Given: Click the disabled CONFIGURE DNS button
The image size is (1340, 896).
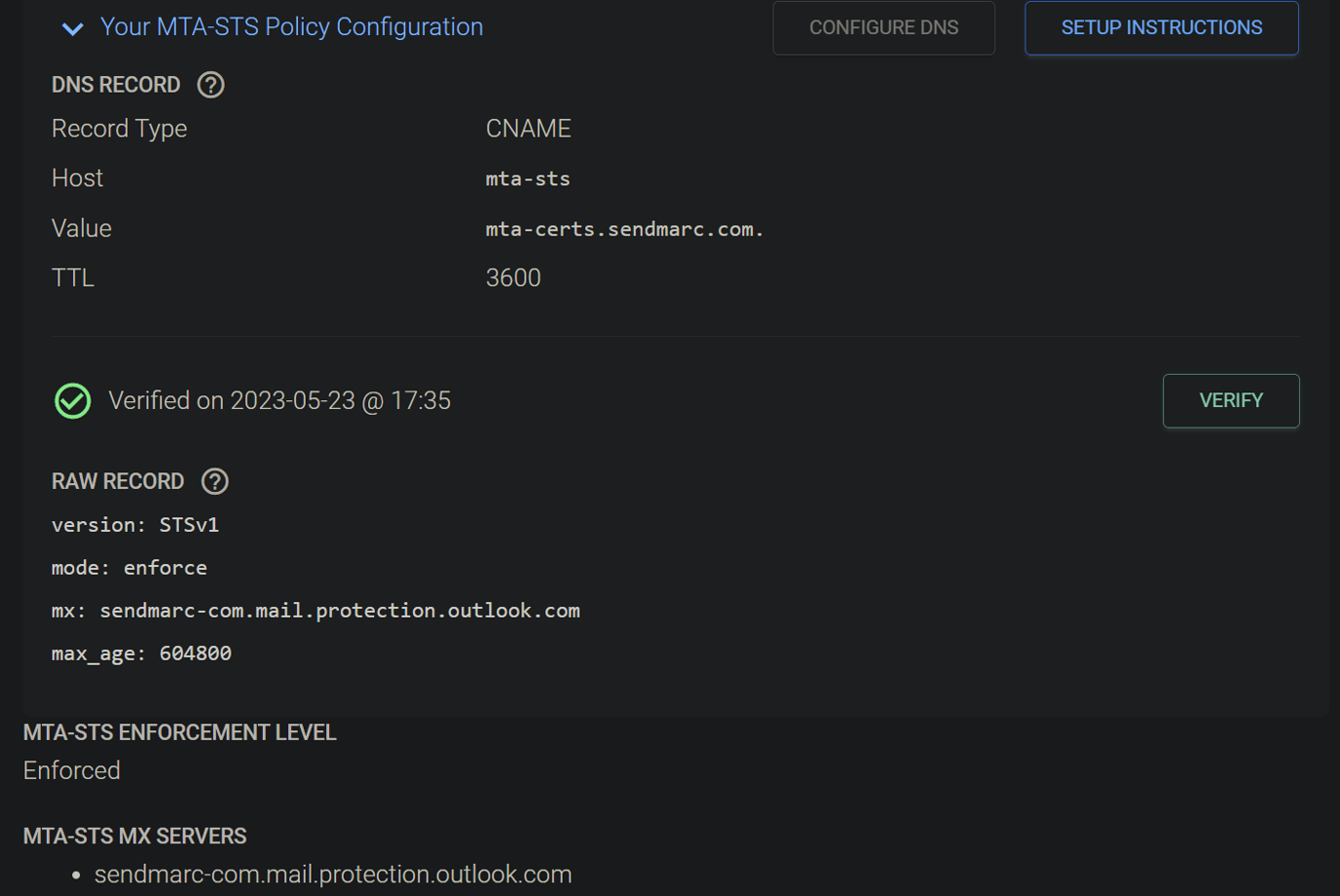Looking at the screenshot, I should pos(882,27).
